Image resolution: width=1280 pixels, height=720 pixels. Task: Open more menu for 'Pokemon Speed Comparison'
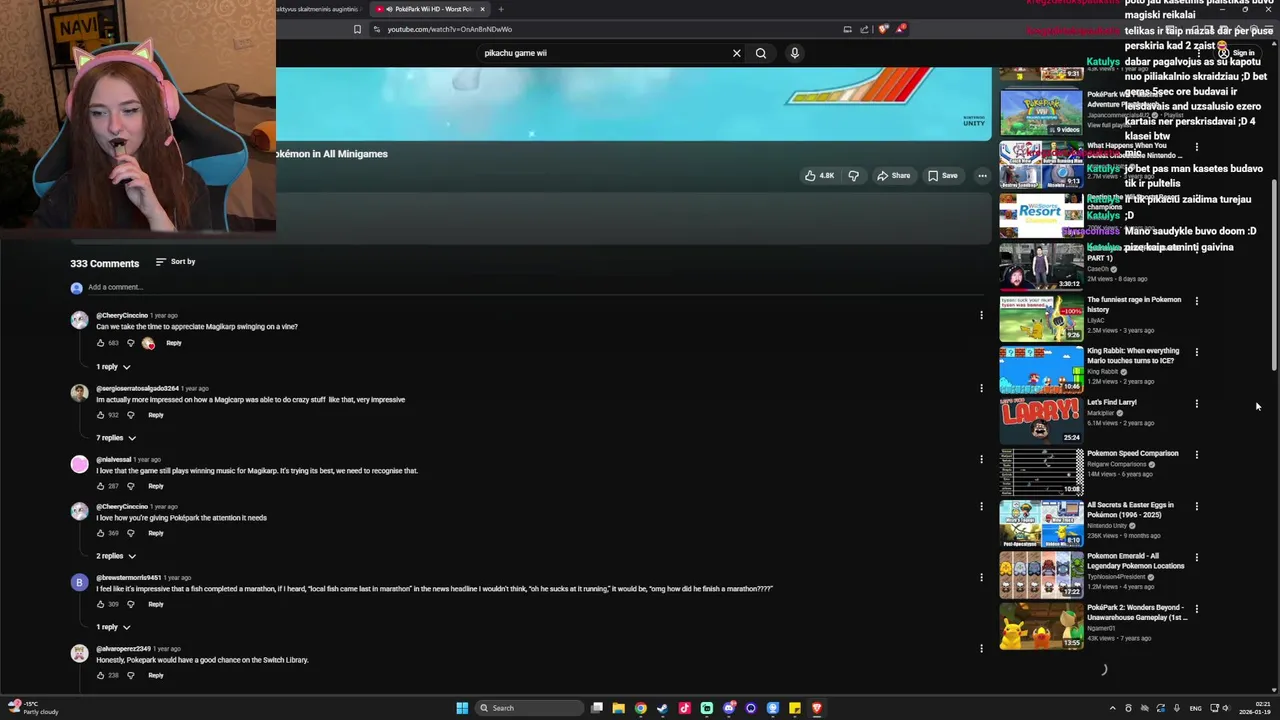(x=1197, y=455)
